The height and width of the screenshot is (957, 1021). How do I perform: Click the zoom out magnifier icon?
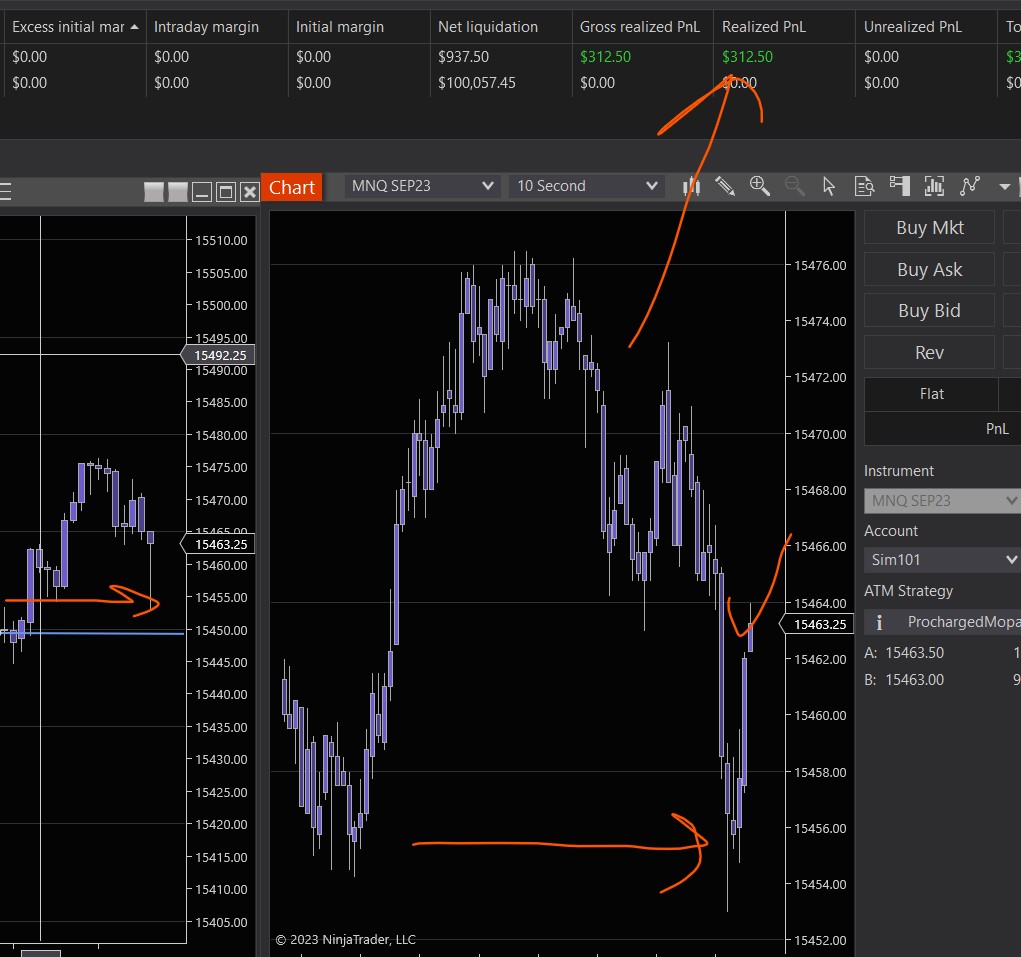(x=794, y=187)
